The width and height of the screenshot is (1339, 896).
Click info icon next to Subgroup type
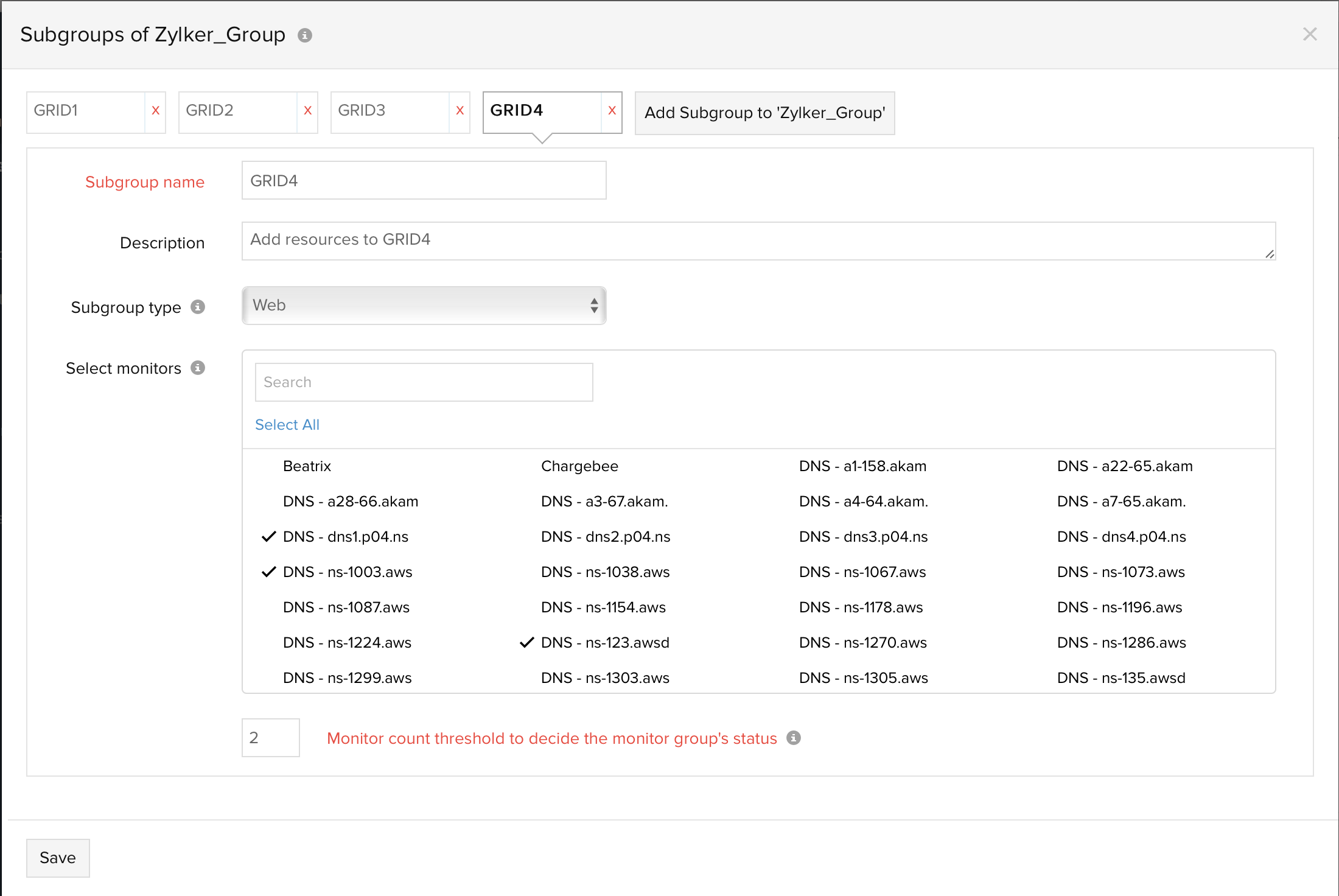(198, 307)
